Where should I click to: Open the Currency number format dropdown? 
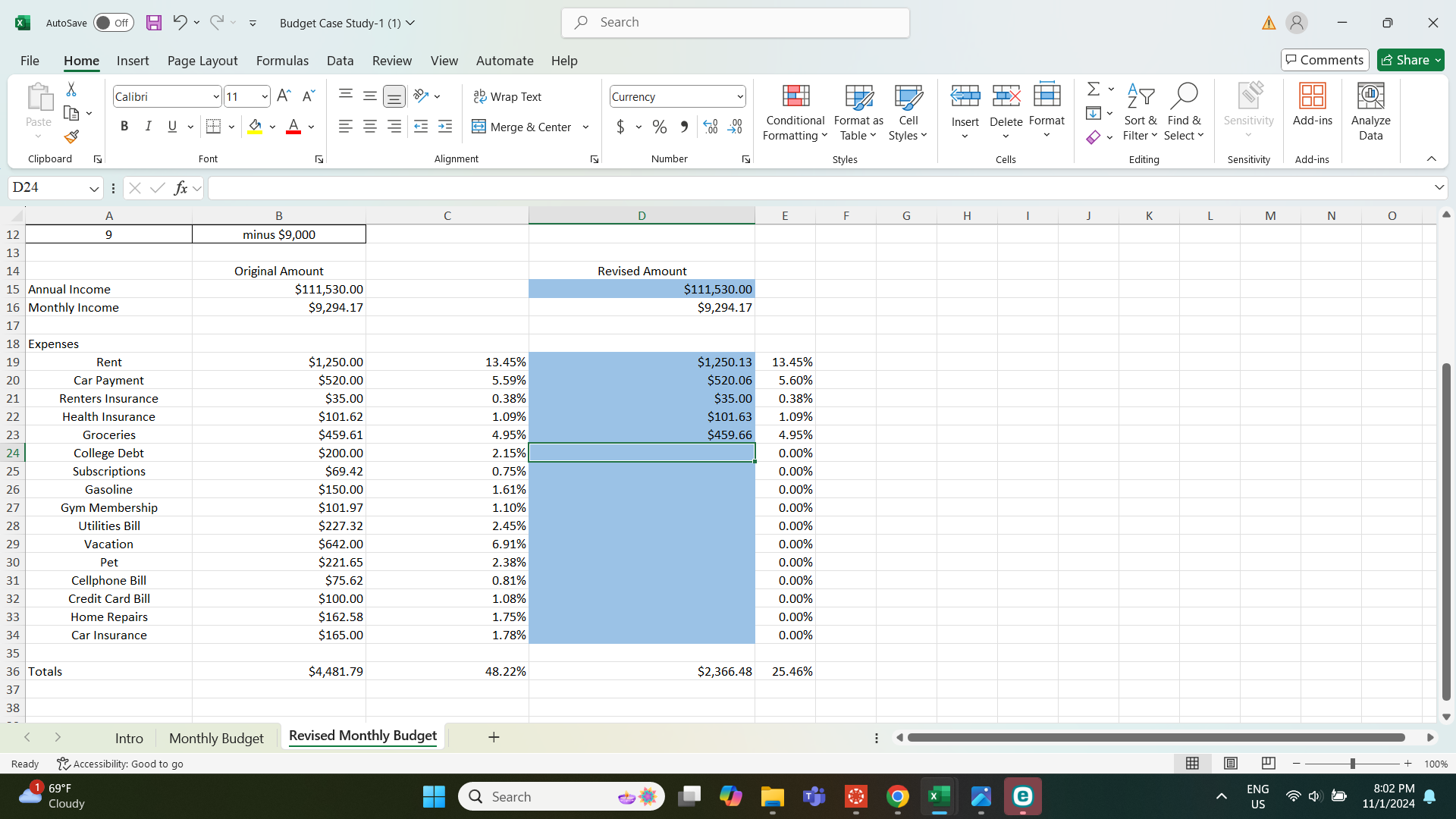739,96
